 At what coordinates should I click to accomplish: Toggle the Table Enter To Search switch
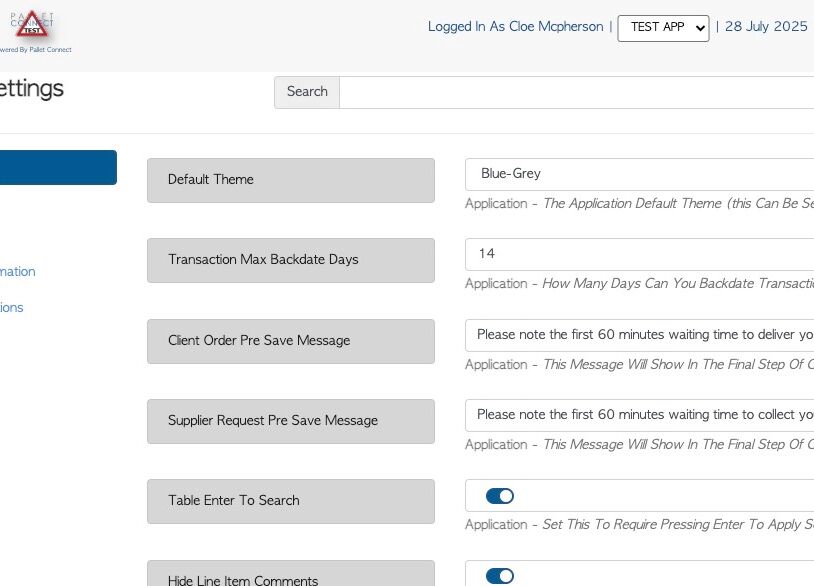click(499, 496)
